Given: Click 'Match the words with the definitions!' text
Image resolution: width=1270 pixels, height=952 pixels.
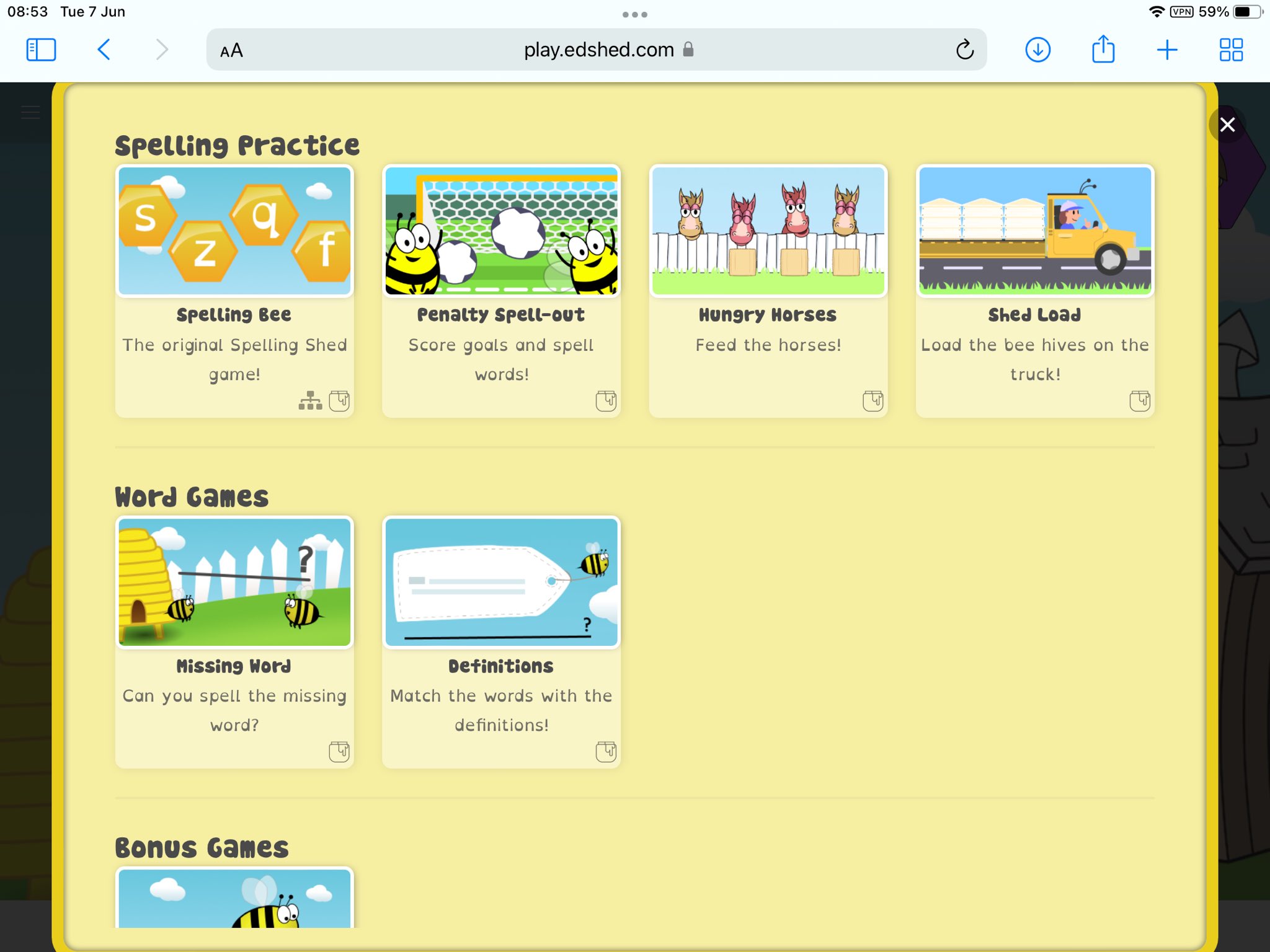Looking at the screenshot, I should [x=501, y=710].
